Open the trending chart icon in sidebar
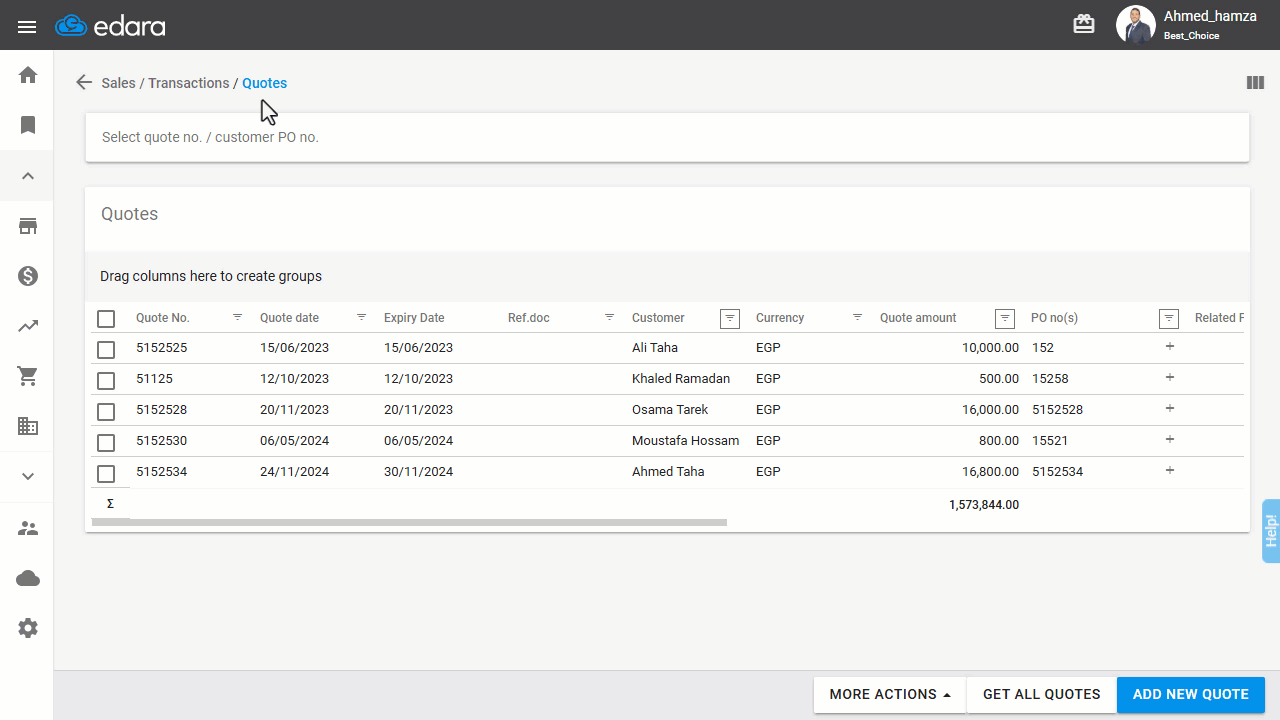This screenshot has width=1280, height=720. pos(28,326)
